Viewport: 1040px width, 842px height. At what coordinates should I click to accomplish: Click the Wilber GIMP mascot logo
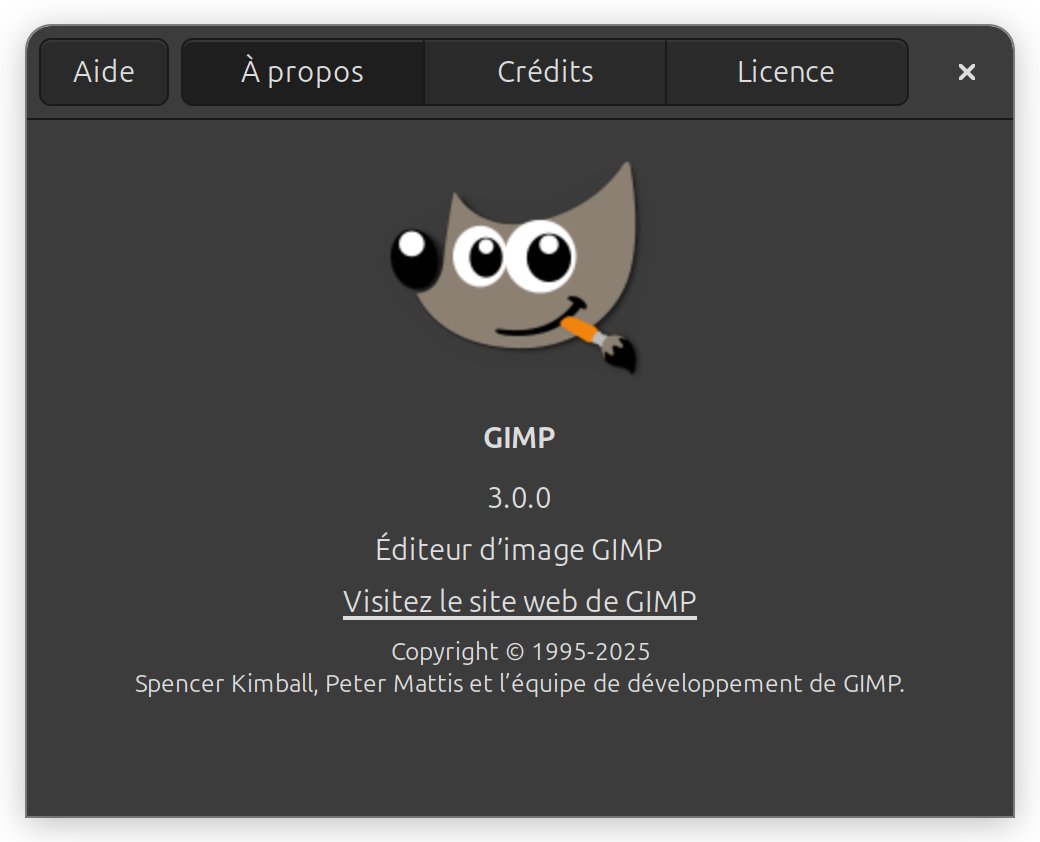[515, 267]
